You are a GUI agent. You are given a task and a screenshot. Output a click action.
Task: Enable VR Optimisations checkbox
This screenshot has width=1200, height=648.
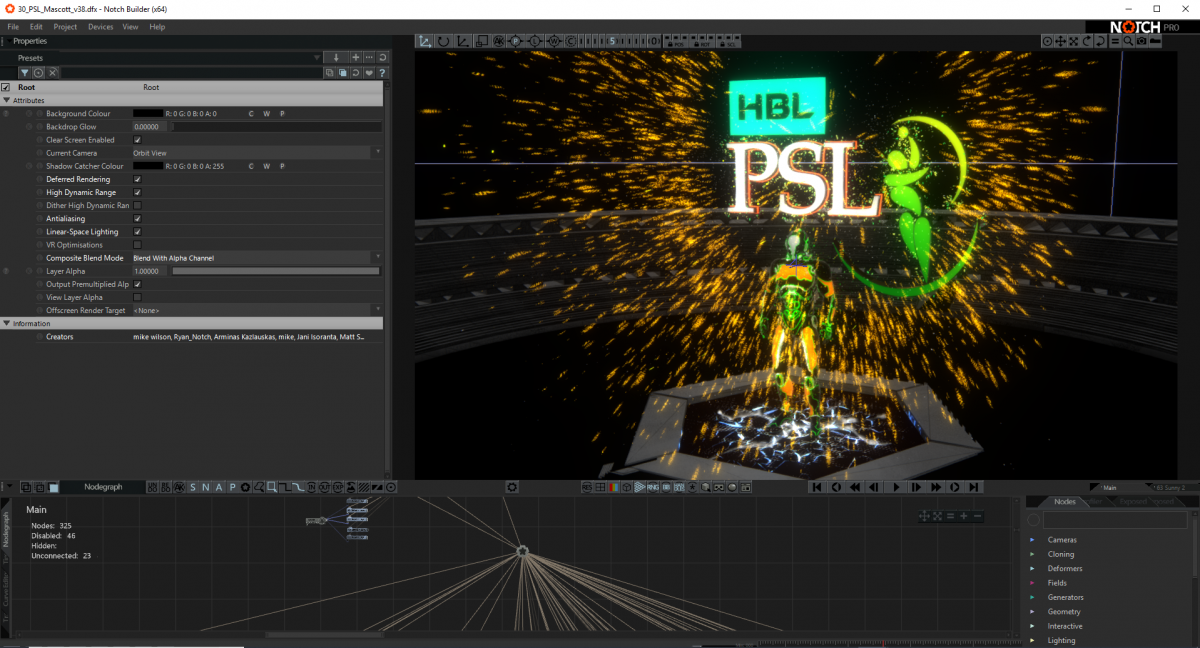tap(137, 244)
